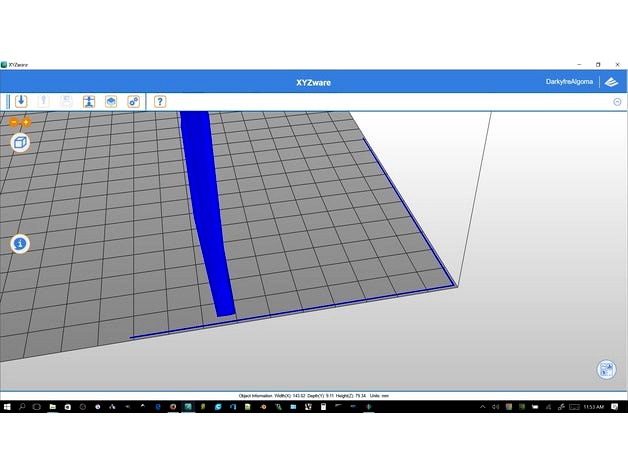This screenshot has height=472, width=628.
Task: Click the active XYZware taskbar icon
Action: (x=188, y=407)
